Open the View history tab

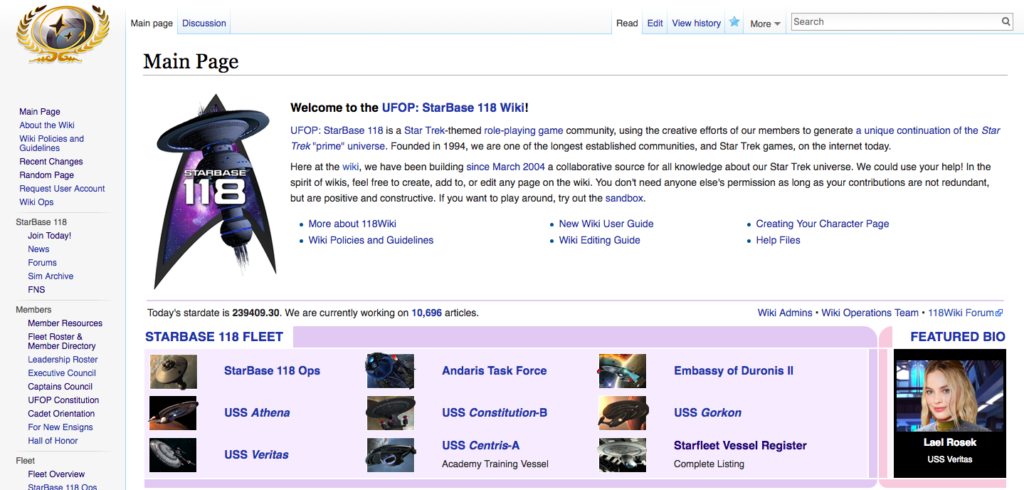(696, 23)
